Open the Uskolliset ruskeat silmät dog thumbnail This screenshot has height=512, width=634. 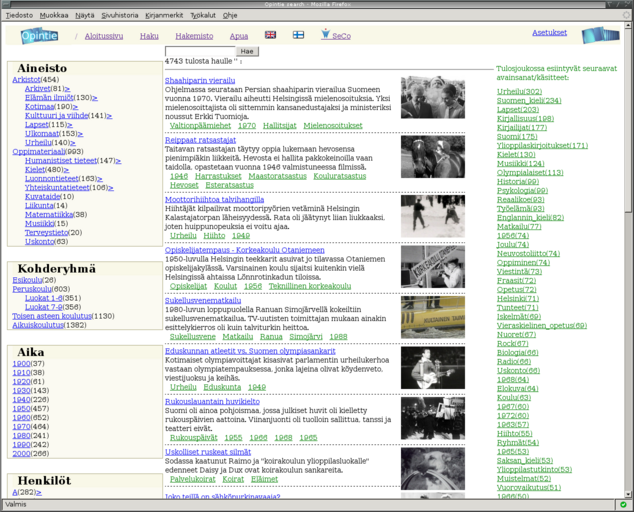click(x=433, y=469)
